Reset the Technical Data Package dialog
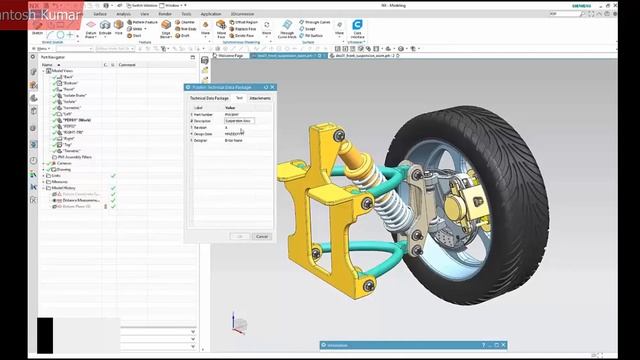This screenshot has width=640, height=360. [x=266, y=87]
